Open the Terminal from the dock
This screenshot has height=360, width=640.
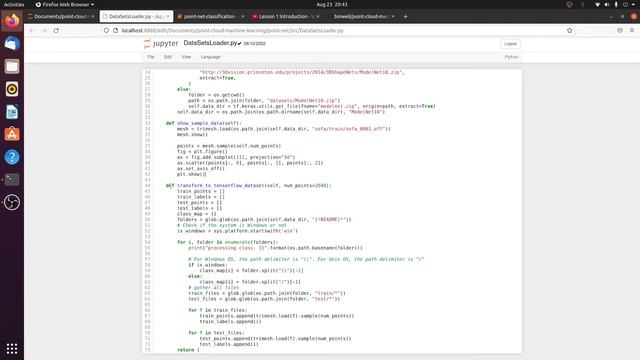click(12, 180)
